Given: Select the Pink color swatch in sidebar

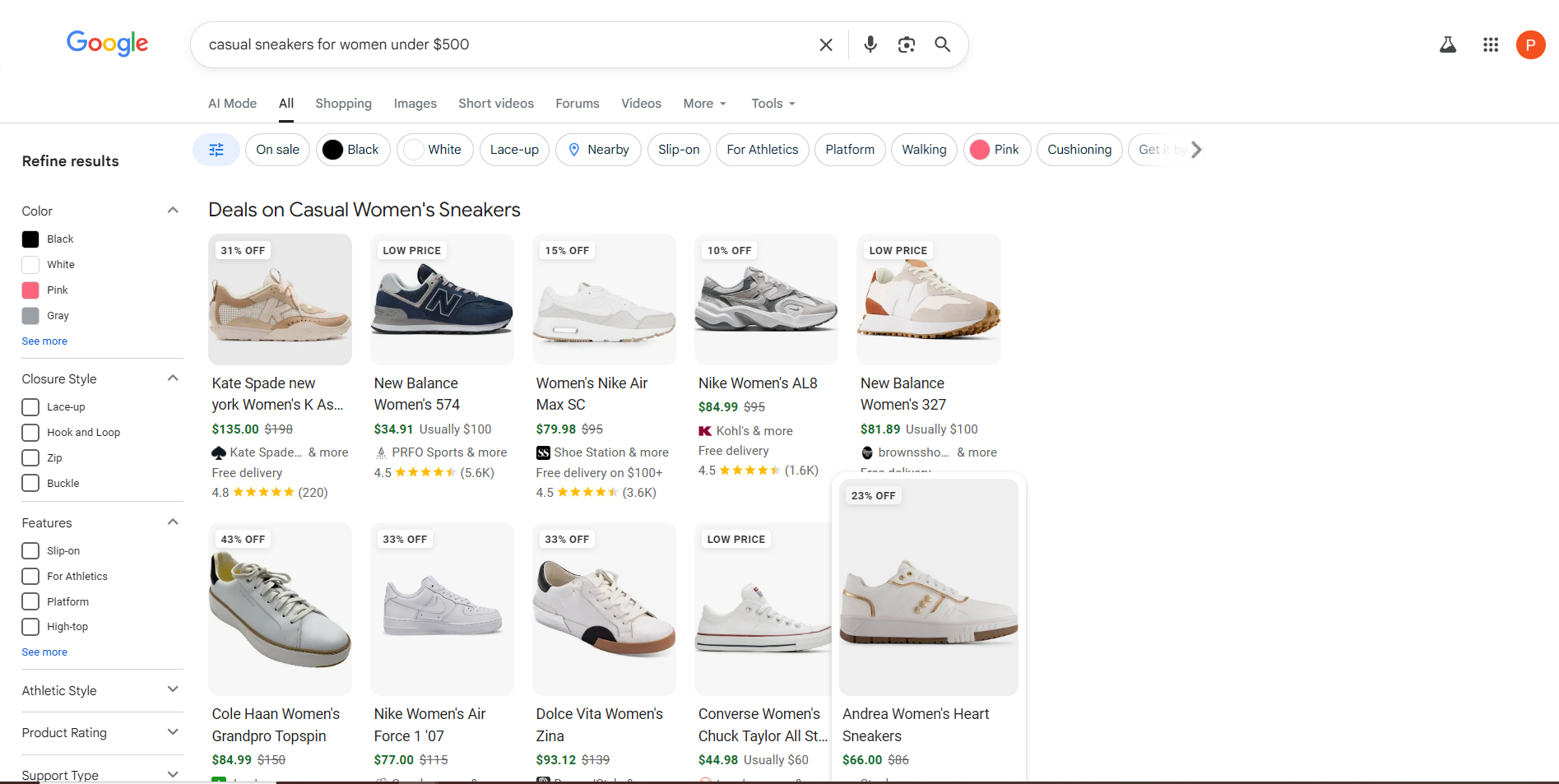Looking at the screenshot, I should (30, 290).
